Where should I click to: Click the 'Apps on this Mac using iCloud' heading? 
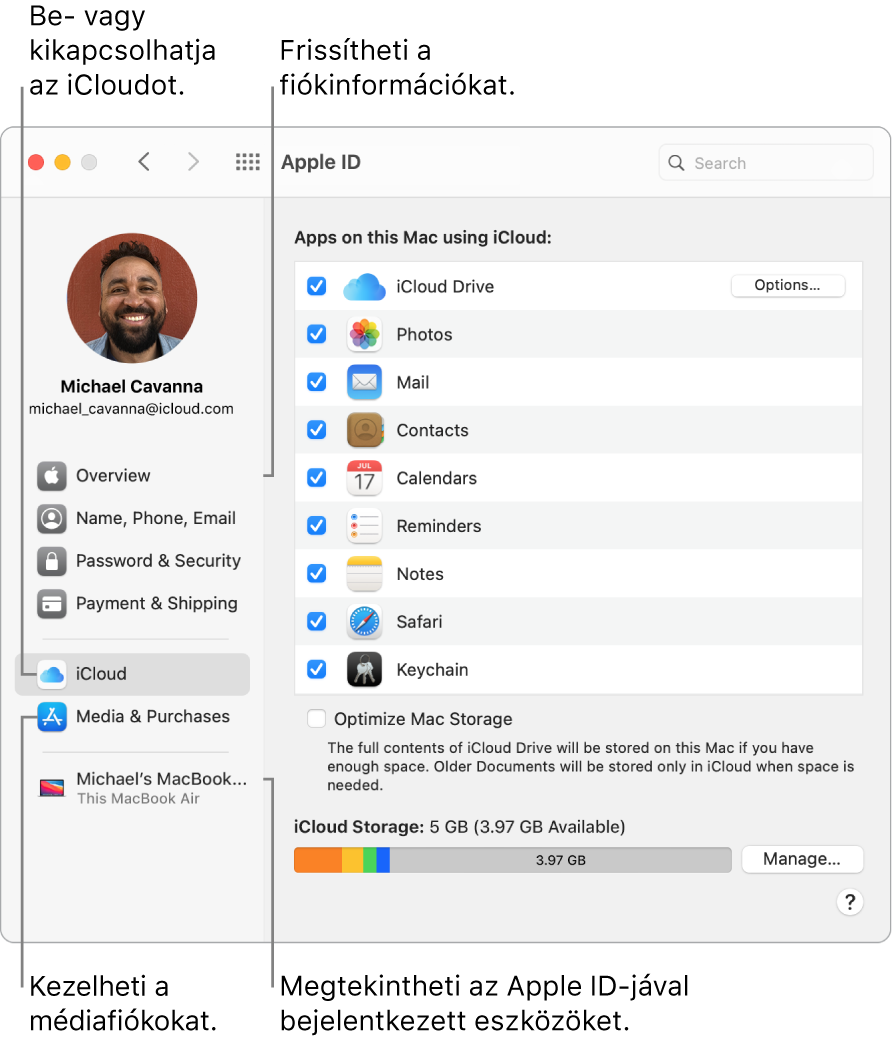423,237
